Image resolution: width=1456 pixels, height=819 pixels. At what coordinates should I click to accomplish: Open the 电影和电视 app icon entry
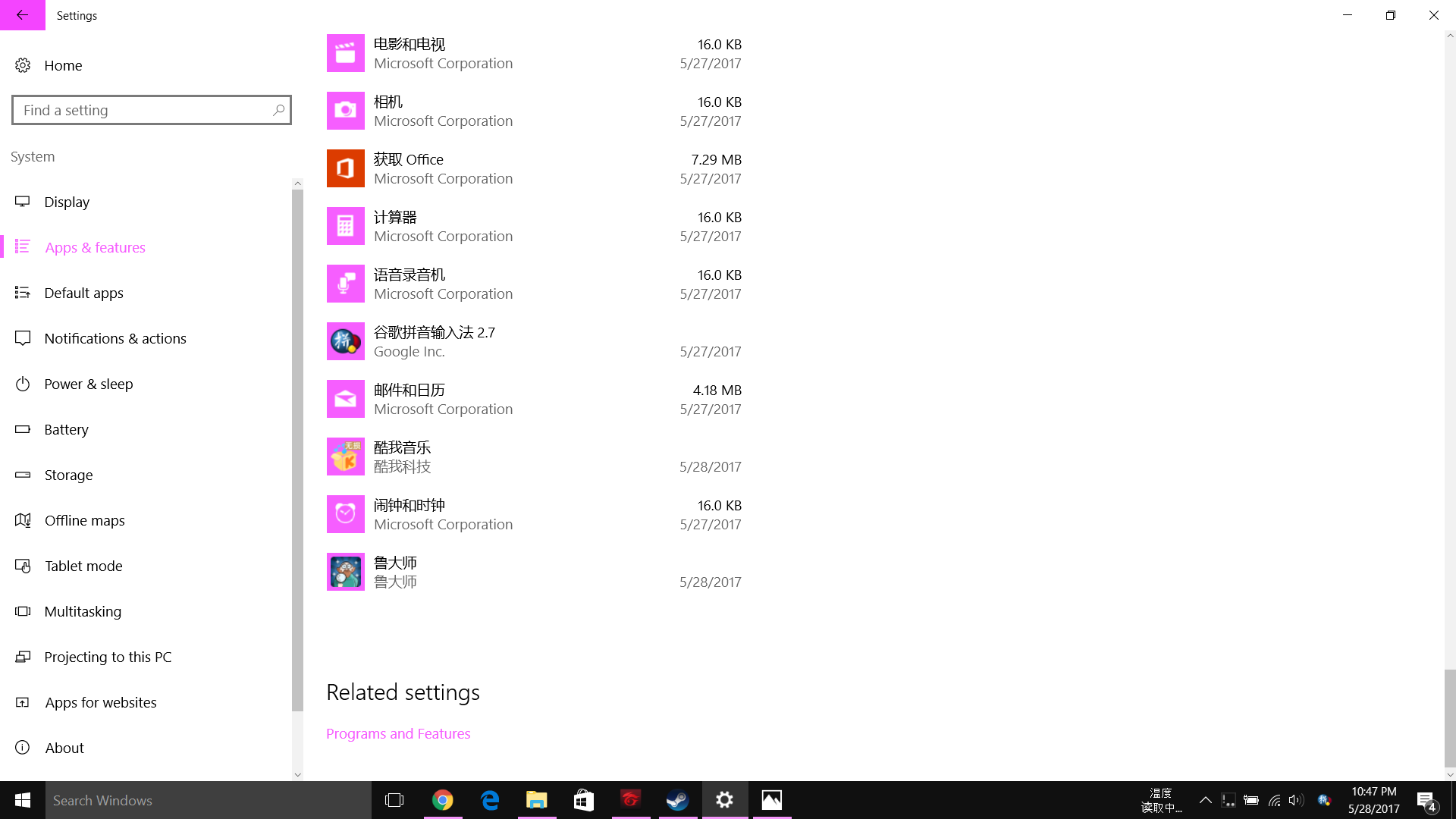[345, 53]
